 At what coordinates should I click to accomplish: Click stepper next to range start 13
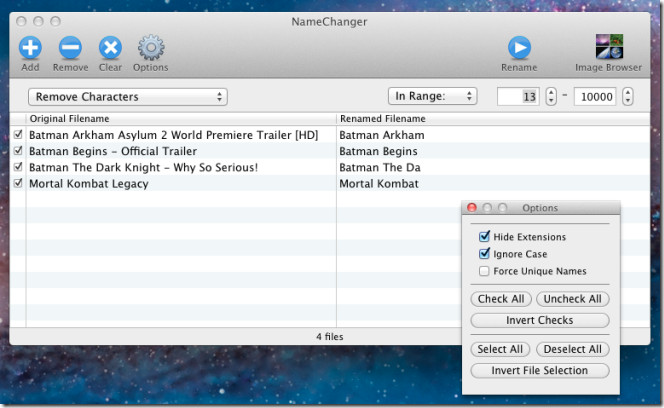pyautogui.click(x=551, y=97)
